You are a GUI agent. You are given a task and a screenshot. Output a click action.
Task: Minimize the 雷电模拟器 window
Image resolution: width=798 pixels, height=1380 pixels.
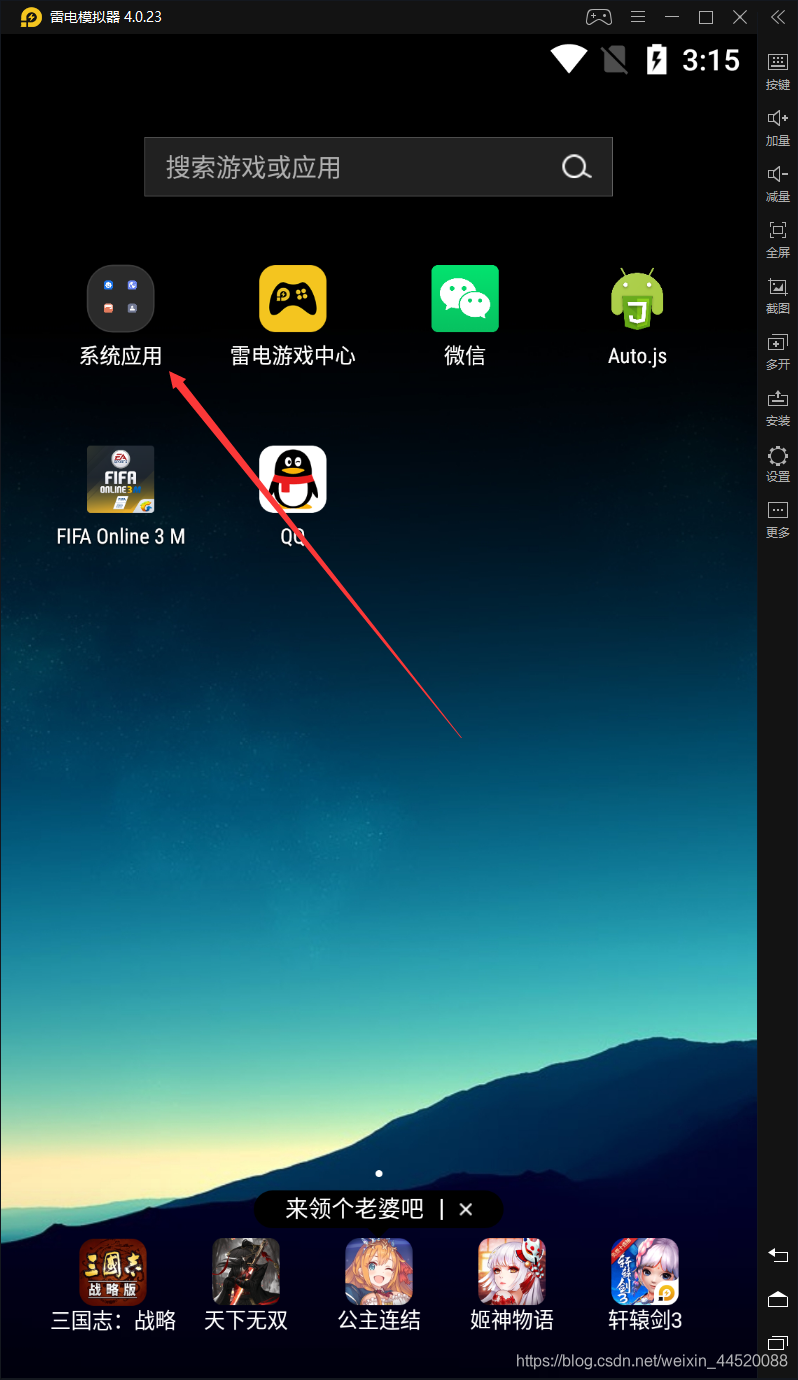click(673, 17)
